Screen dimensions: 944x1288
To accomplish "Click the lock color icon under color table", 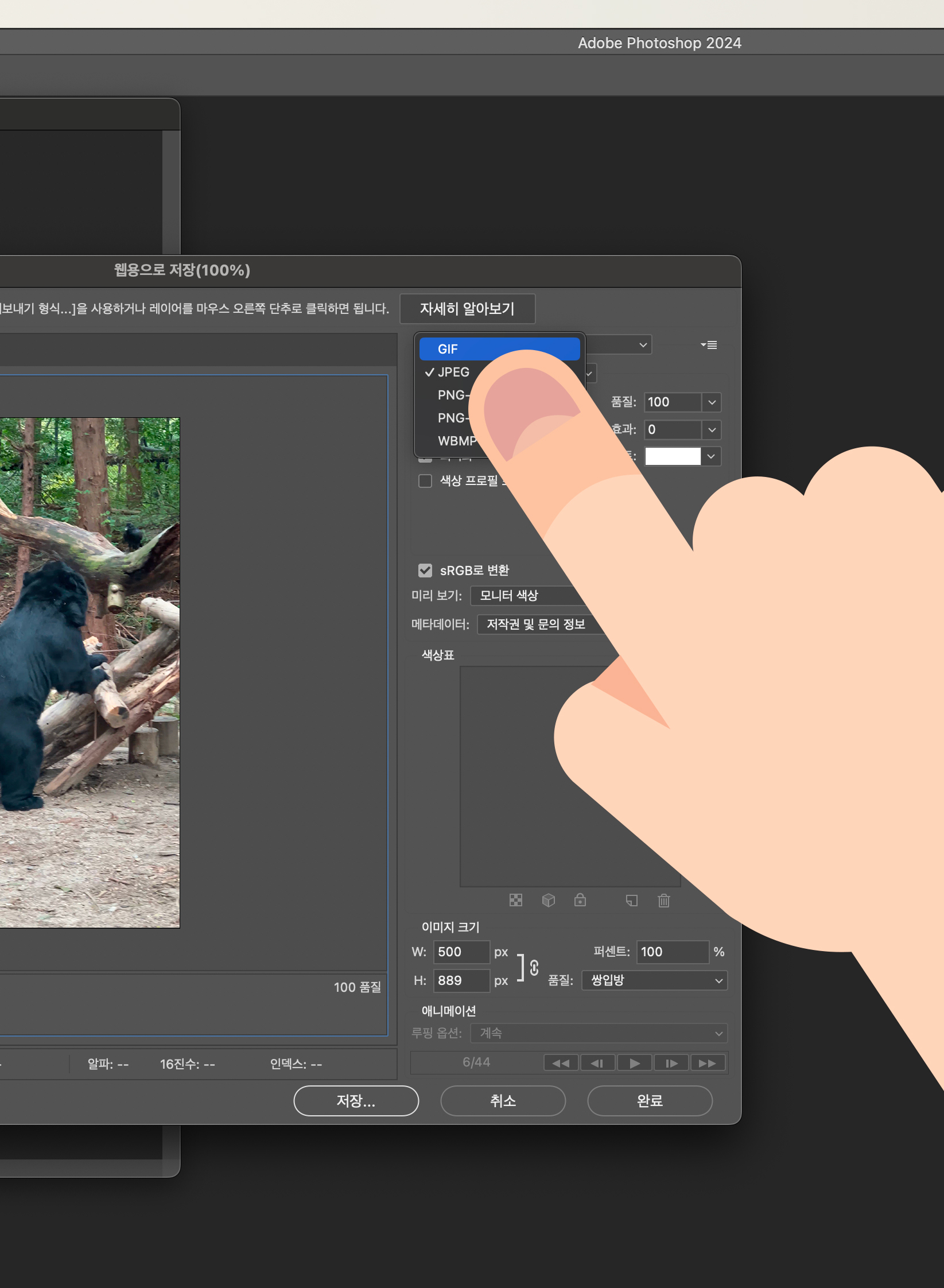I will 580,900.
